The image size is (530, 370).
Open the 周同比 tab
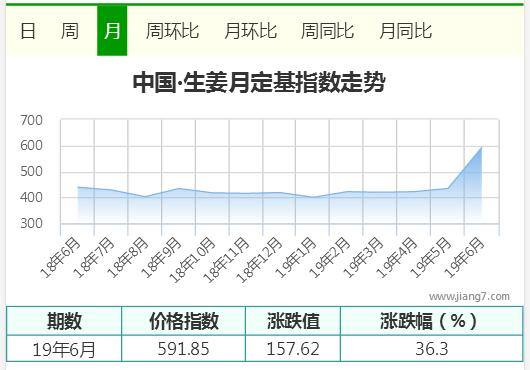pos(327,31)
